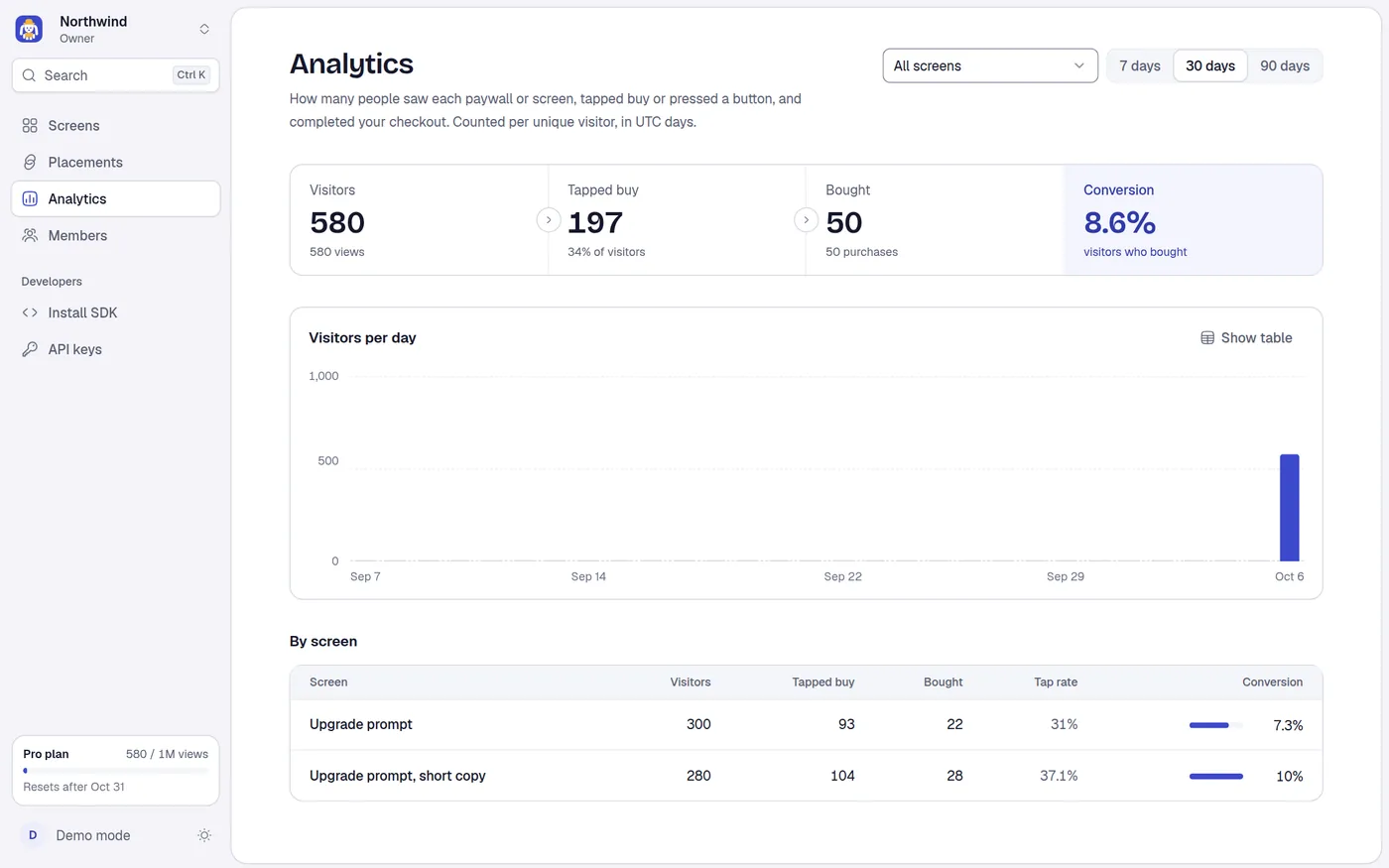The height and width of the screenshot is (868, 1389).
Task: Click the Tap rate column header
Action: click(1056, 682)
